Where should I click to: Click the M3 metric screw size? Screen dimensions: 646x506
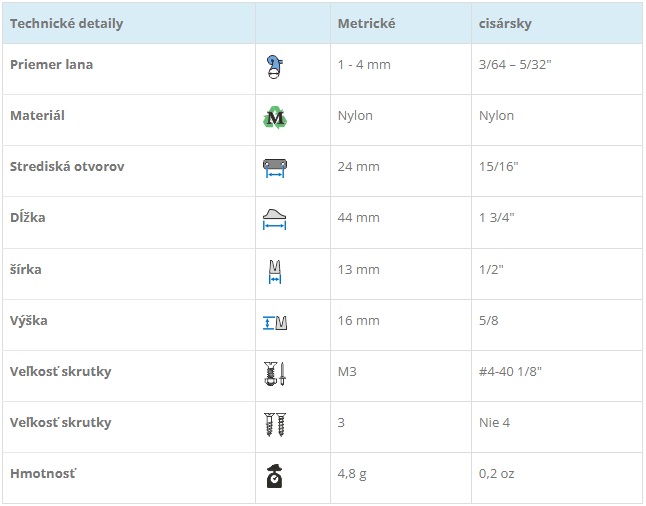tap(347, 372)
